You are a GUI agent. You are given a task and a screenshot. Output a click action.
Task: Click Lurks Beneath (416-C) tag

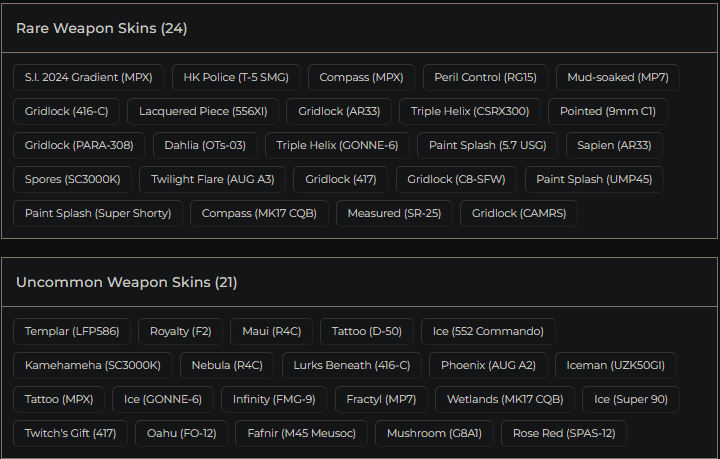[351, 365]
